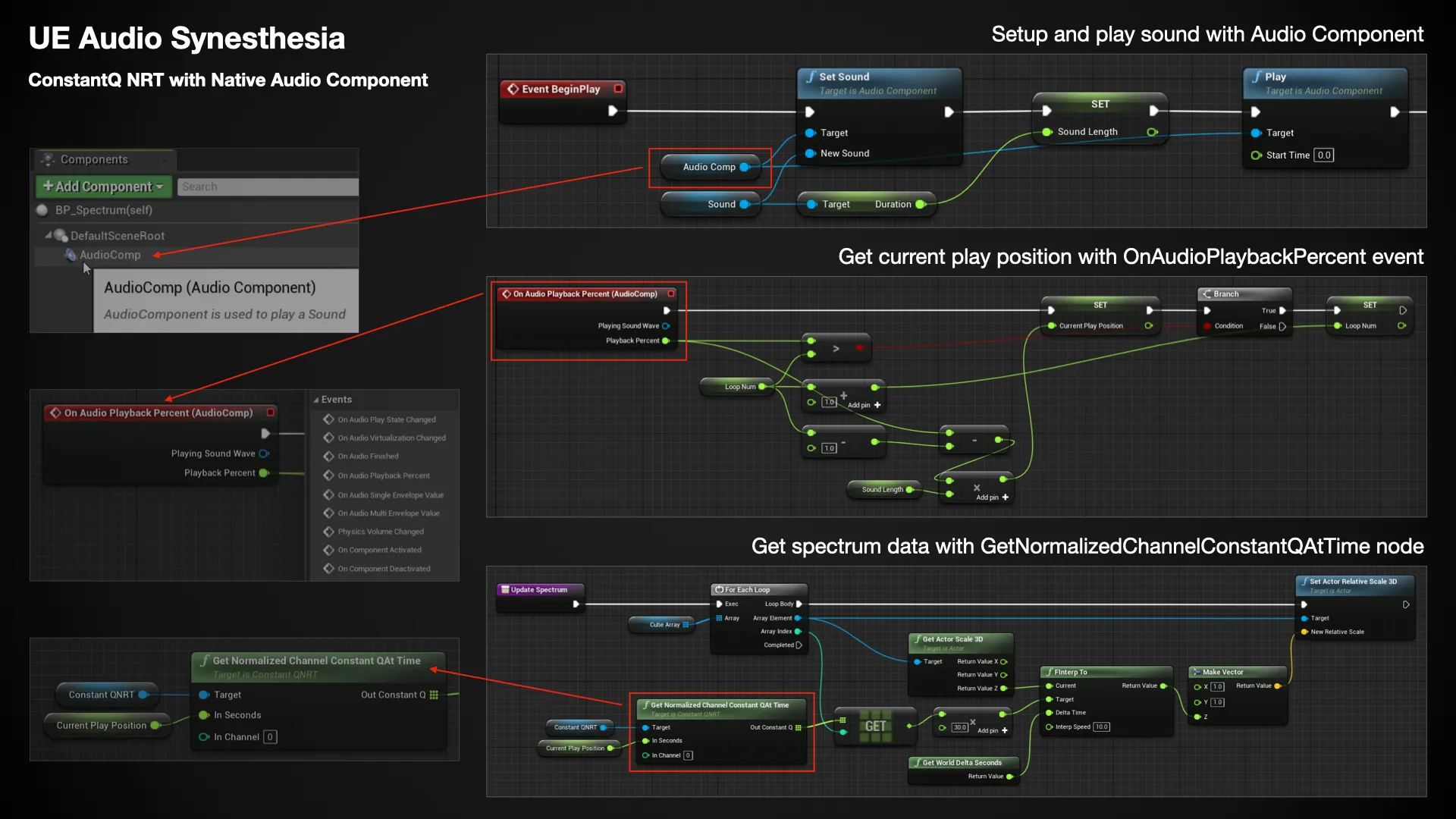Image resolution: width=1456 pixels, height=819 pixels.
Task: Click the Update Spectrum custom event icon
Action: point(505,589)
